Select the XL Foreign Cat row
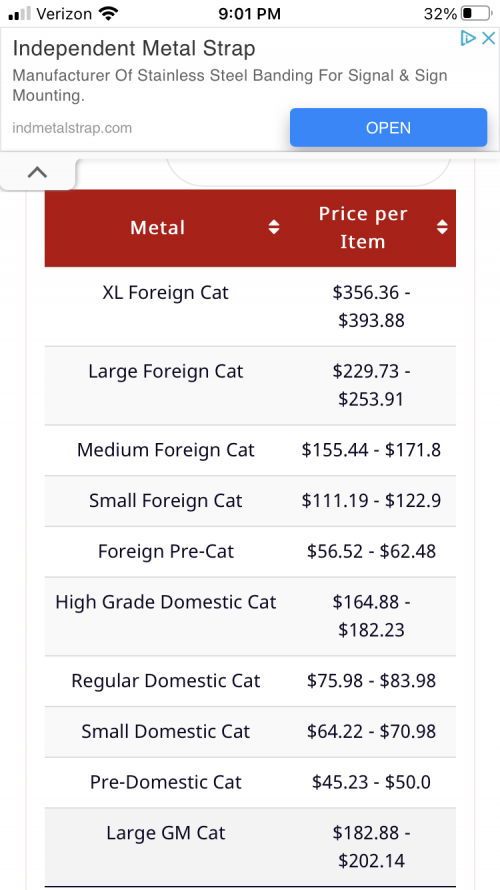Image resolution: width=500 pixels, height=890 pixels. (250, 307)
